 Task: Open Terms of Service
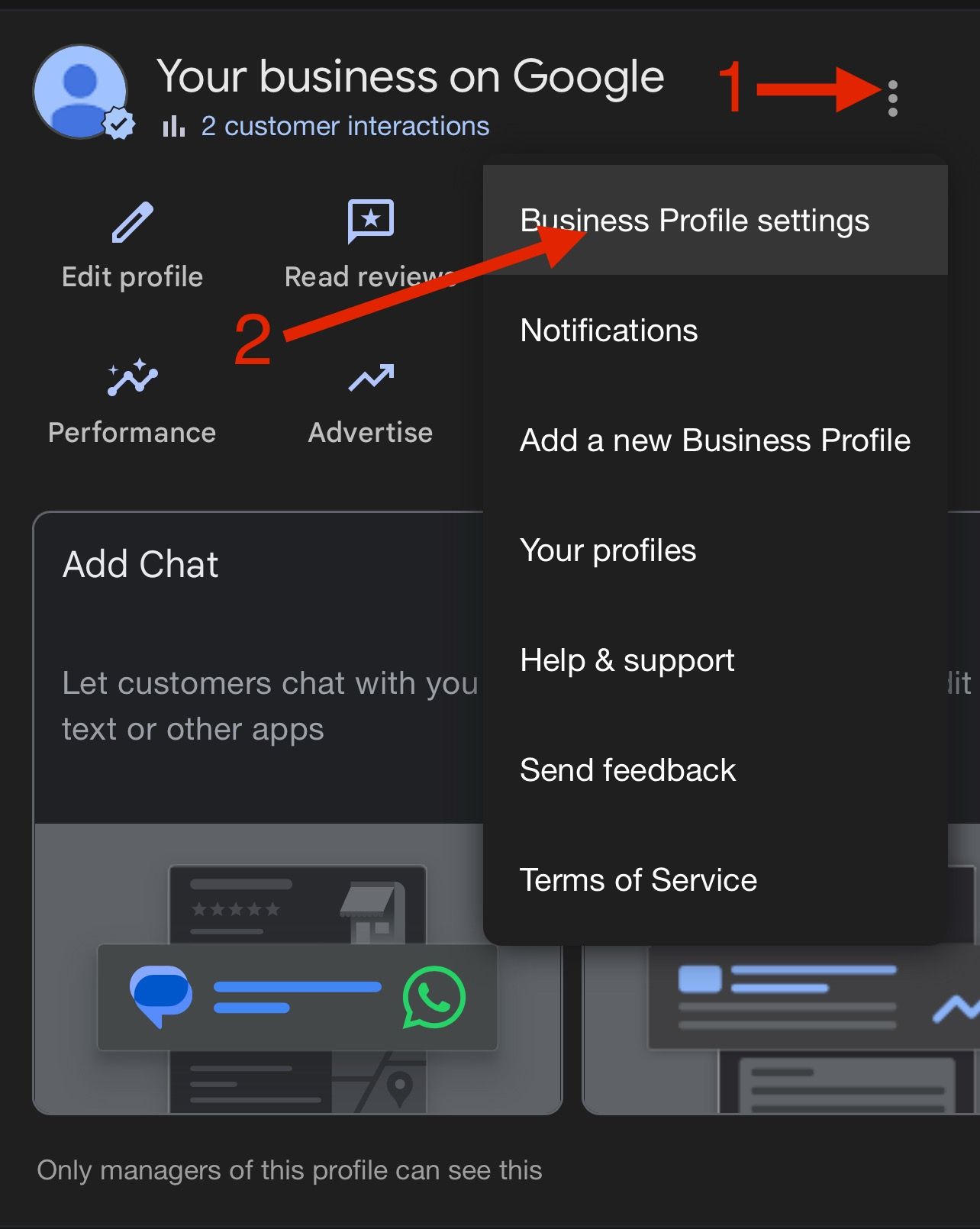pyautogui.click(x=715, y=880)
